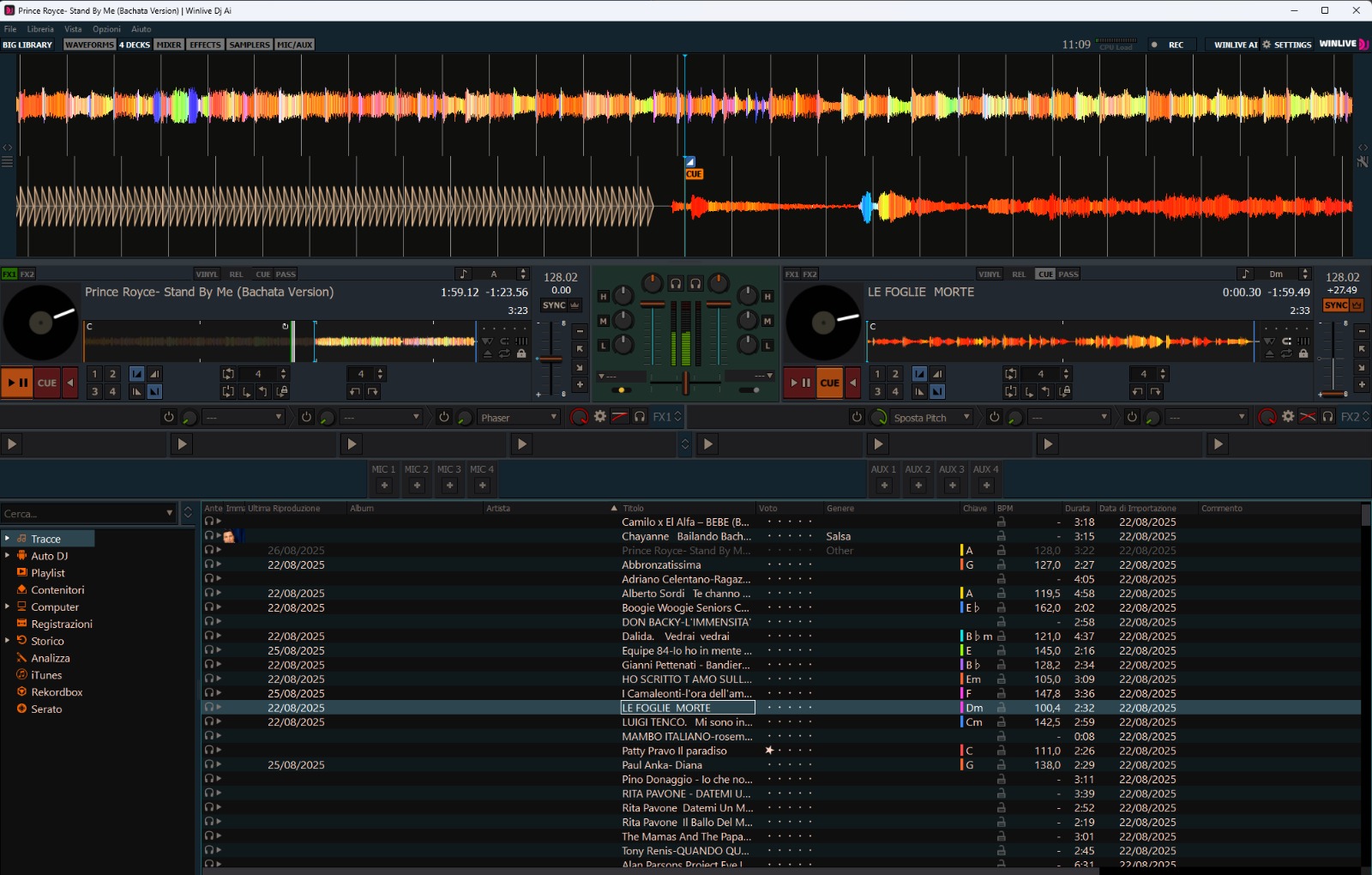Viewport: 1372px width, 875px height.
Task: Turn off the Sposta Pitch power button
Action: coord(857,417)
